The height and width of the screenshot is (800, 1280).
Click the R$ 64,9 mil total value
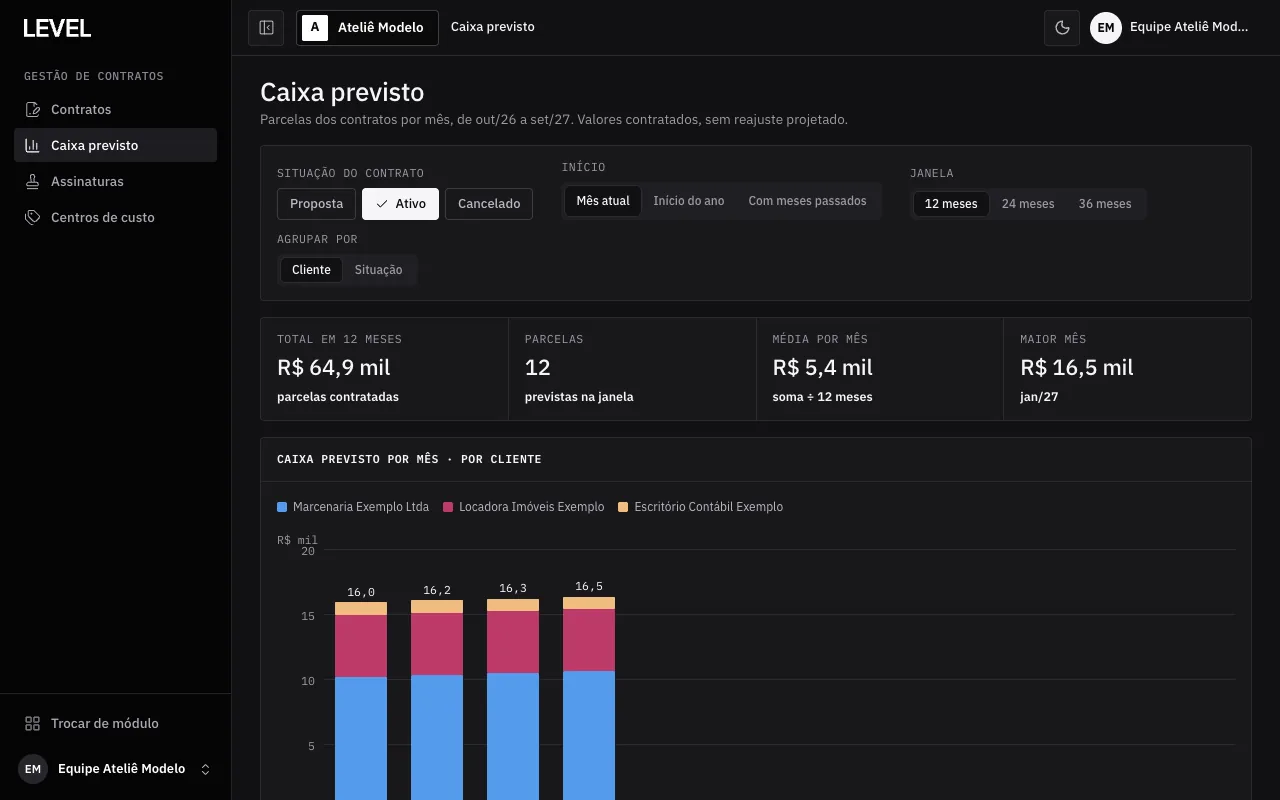pos(334,367)
